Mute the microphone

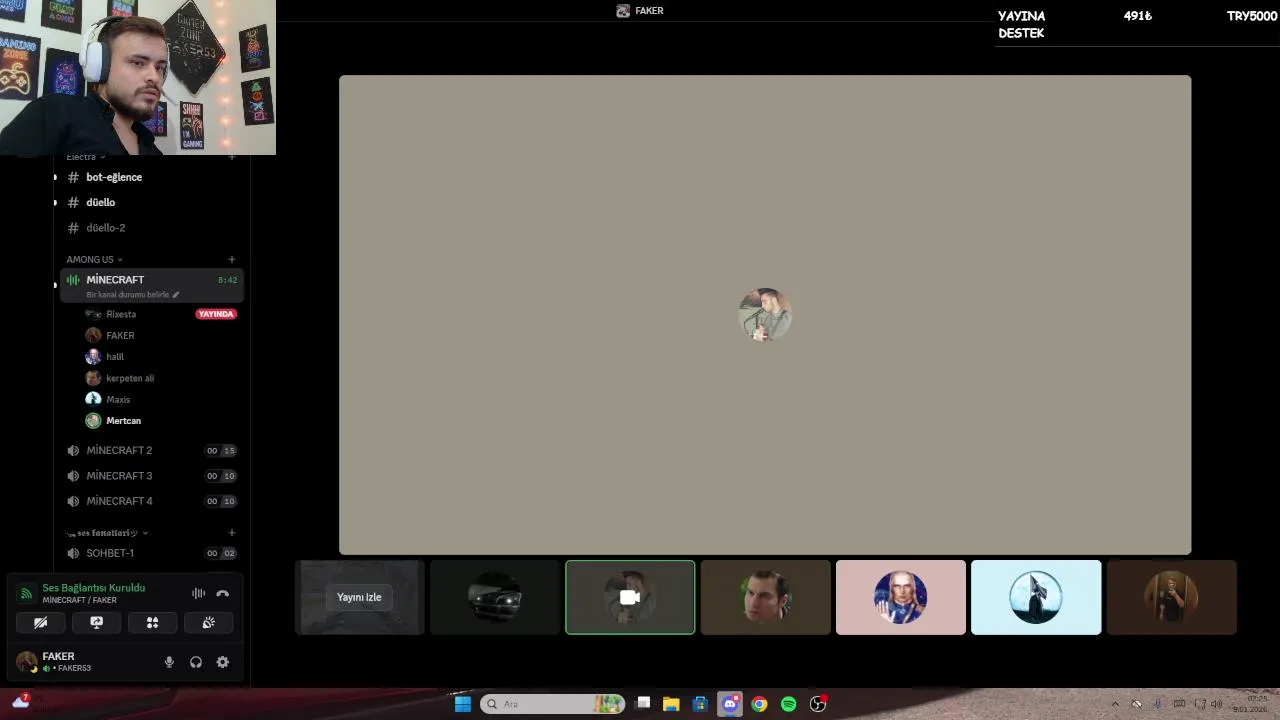pos(169,662)
